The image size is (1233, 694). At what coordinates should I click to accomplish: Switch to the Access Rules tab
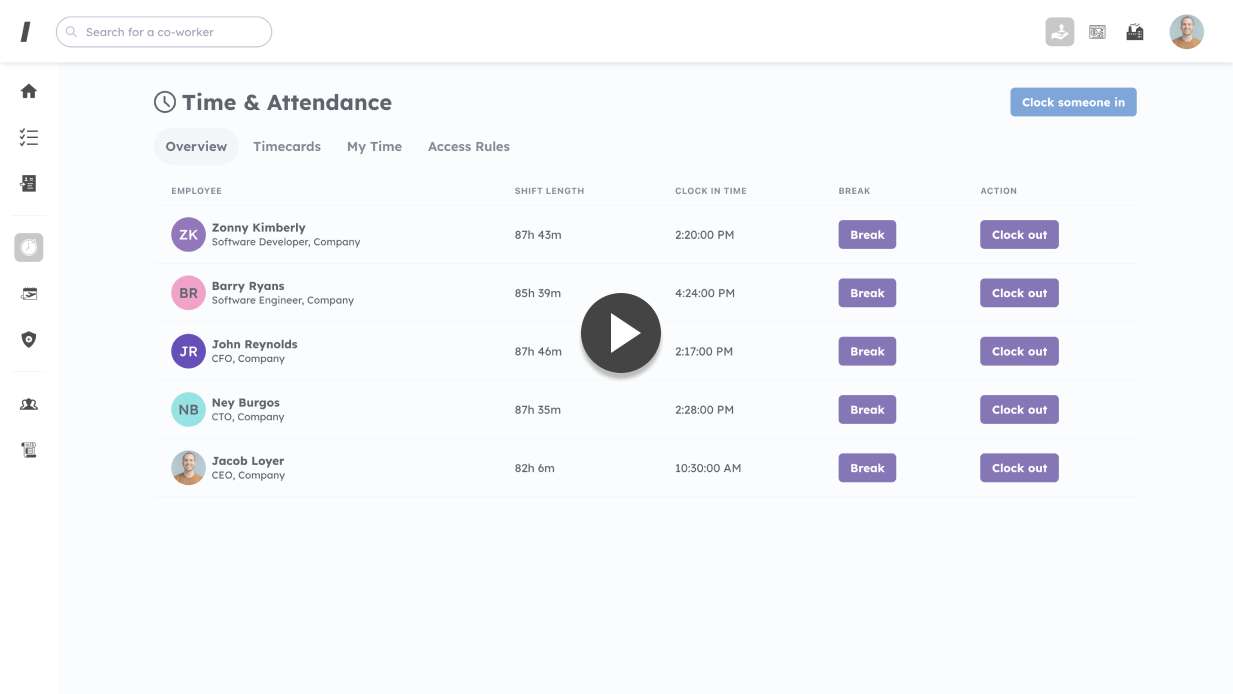coord(468,146)
